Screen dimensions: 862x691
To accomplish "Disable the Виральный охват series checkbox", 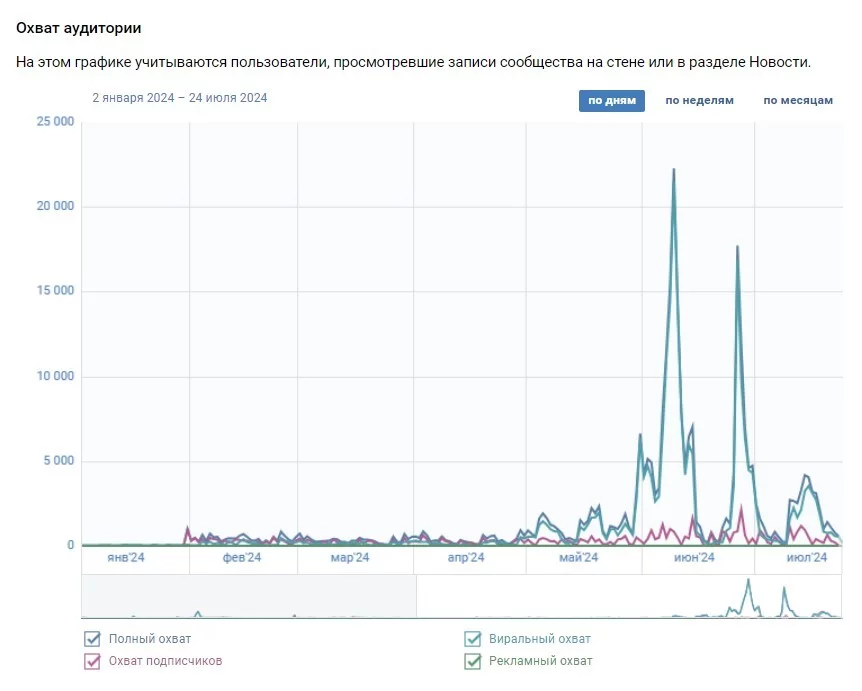I will point(473,639).
